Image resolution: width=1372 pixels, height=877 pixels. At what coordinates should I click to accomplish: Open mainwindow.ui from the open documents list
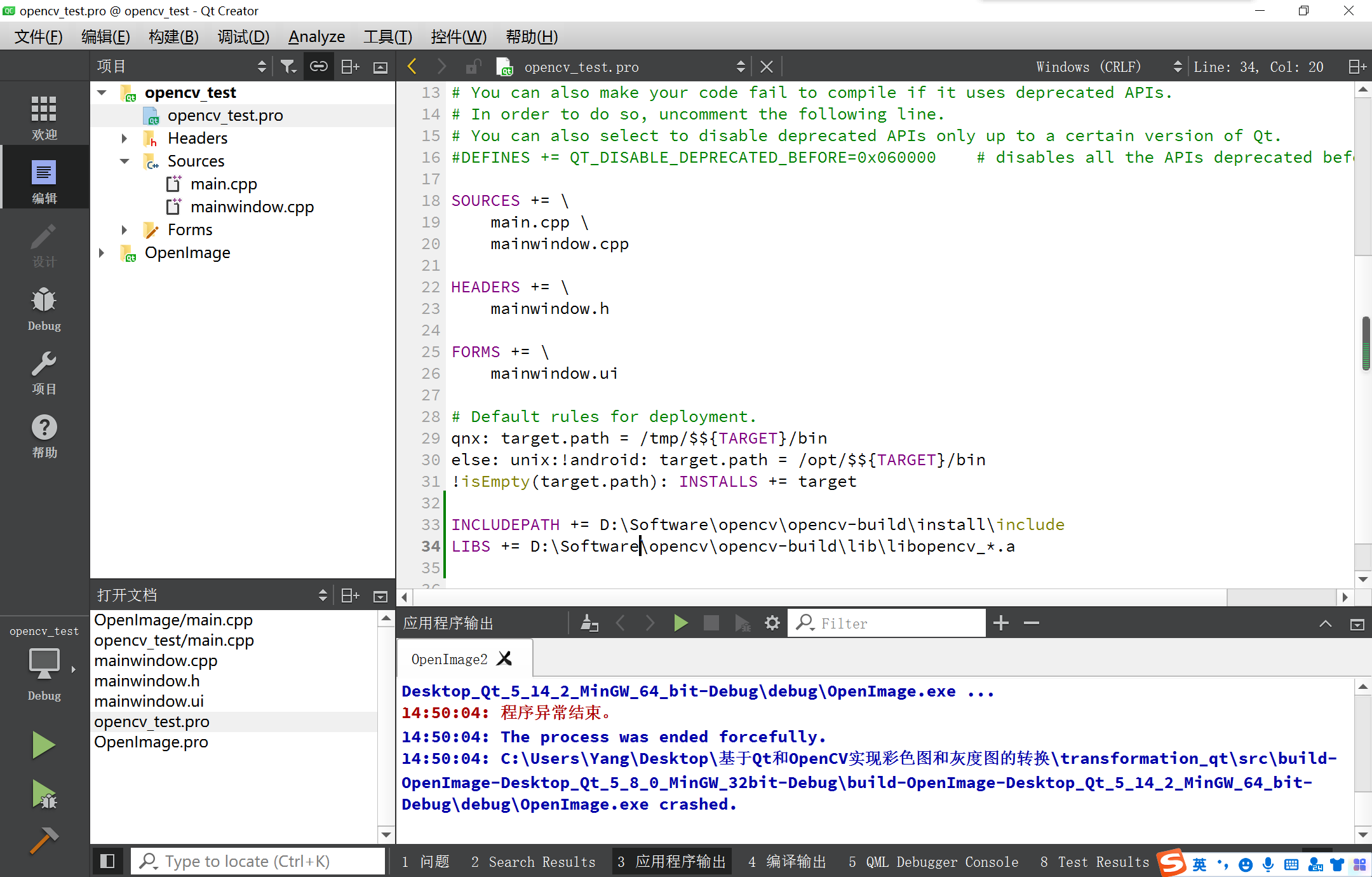(149, 701)
